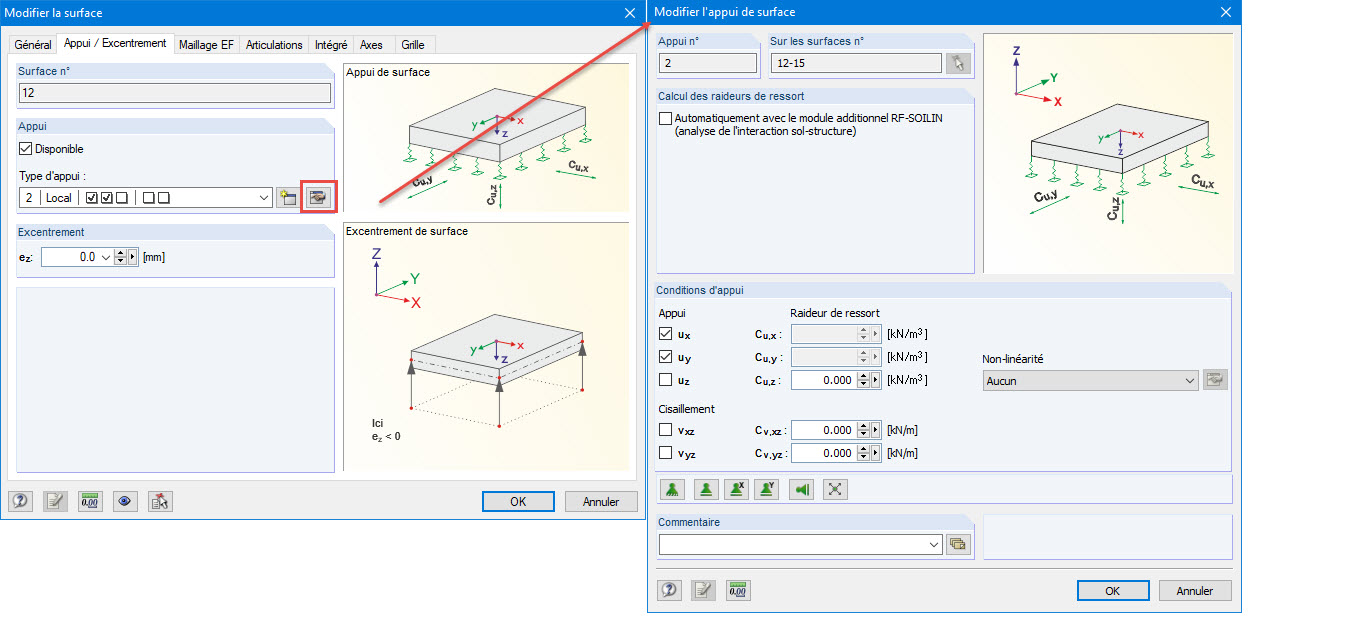1350x644 pixels.
Task: Open the Intégré tab
Action: [x=331, y=45]
